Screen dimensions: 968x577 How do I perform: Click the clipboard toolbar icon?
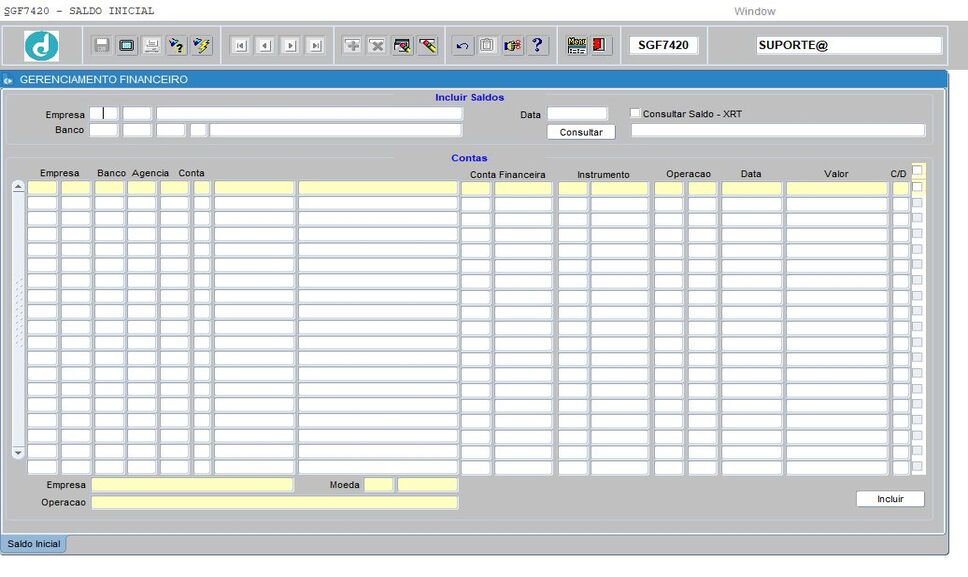pyautogui.click(x=487, y=45)
